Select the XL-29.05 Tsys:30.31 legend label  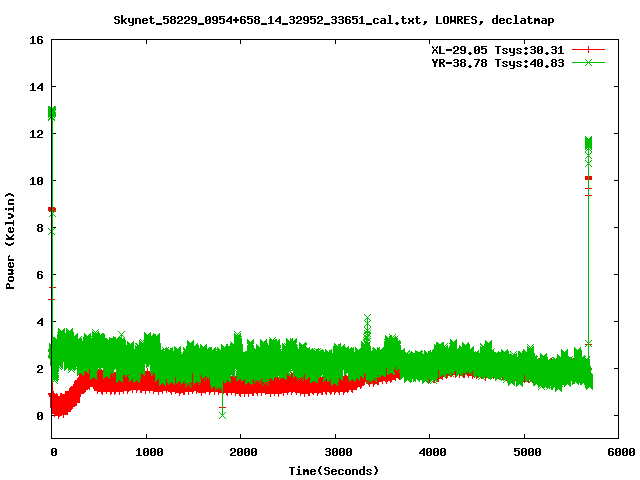click(x=498, y=50)
